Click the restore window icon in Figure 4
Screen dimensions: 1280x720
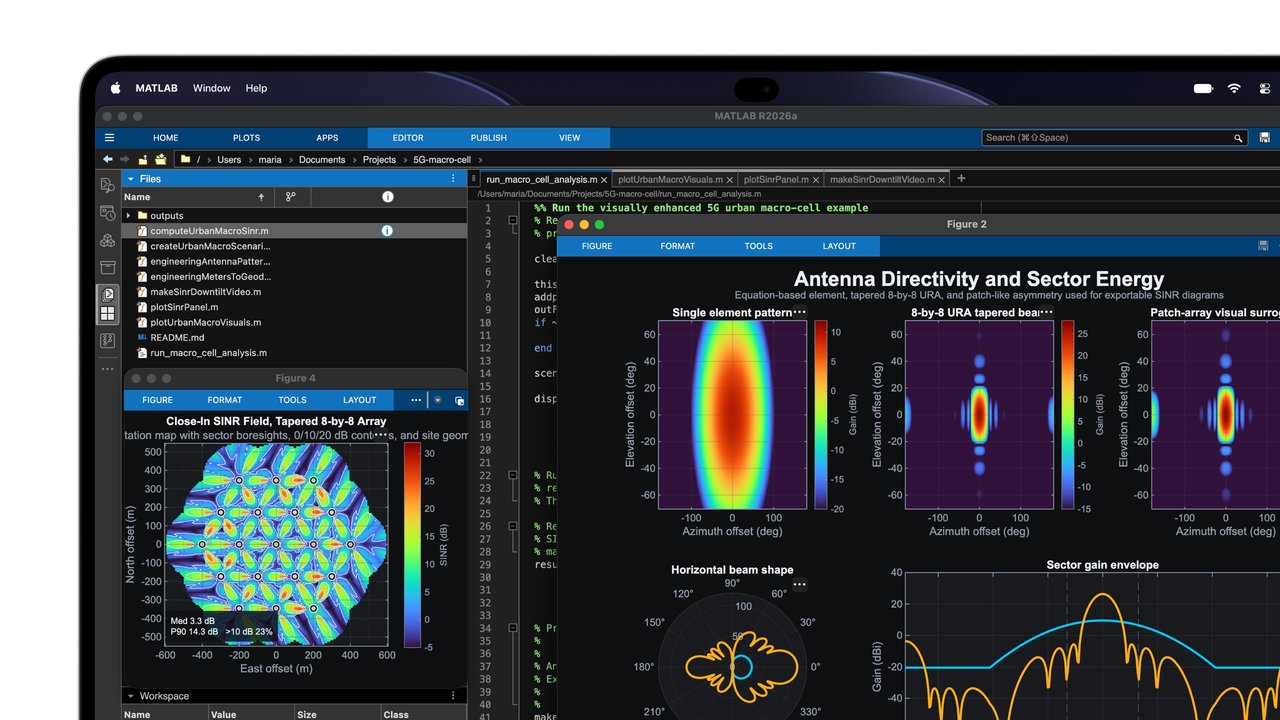pyautogui.click(x=459, y=400)
